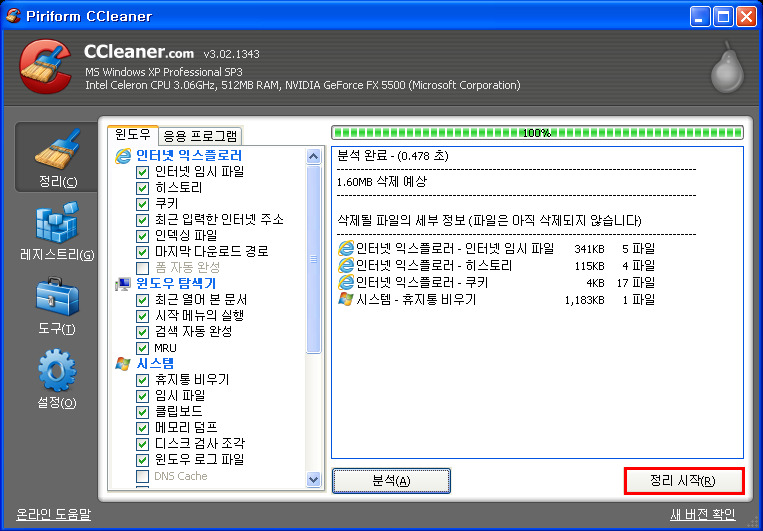This screenshot has height=531, width=763.
Task: Open the 온라인 도움말 link
Action: (54, 514)
